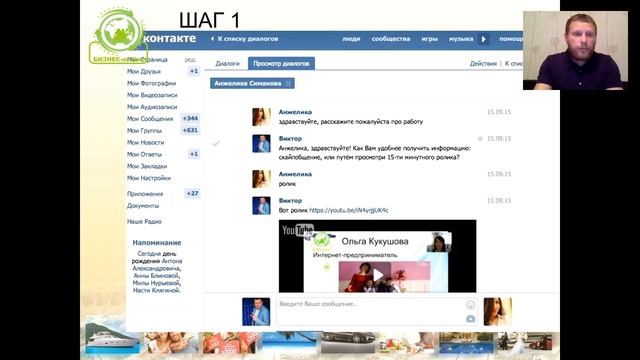Click the +1 badge beside Мои Ответы
Image resolution: width=640 pixels, height=360 pixels.
point(194,154)
